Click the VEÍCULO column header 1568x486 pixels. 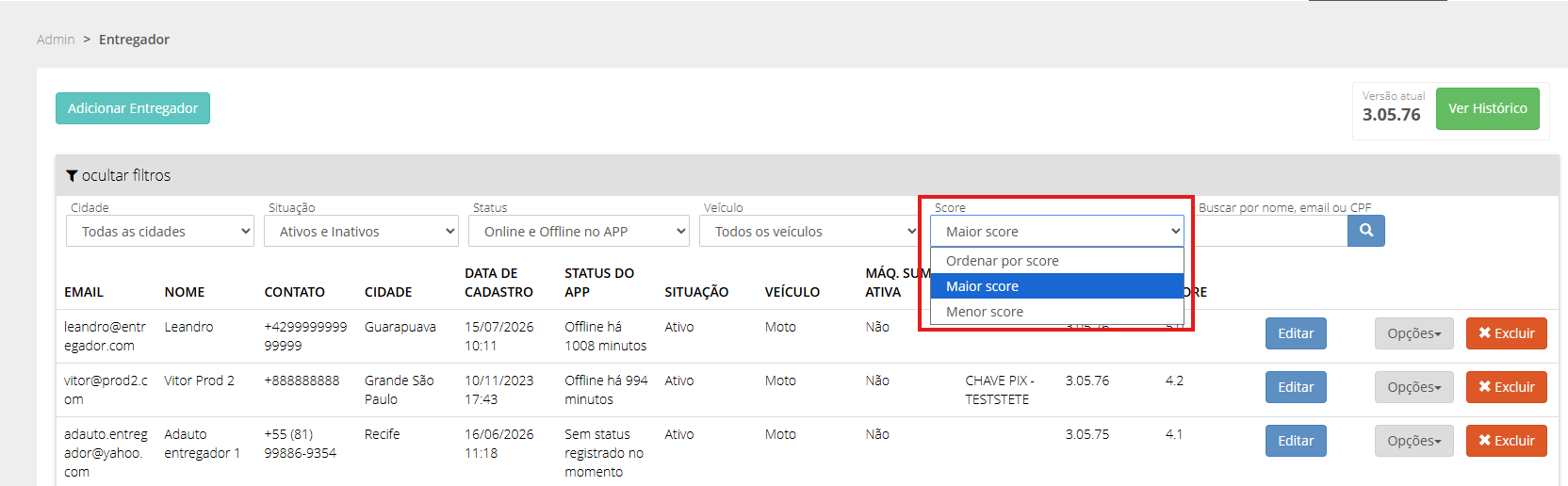click(x=792, y=292)
